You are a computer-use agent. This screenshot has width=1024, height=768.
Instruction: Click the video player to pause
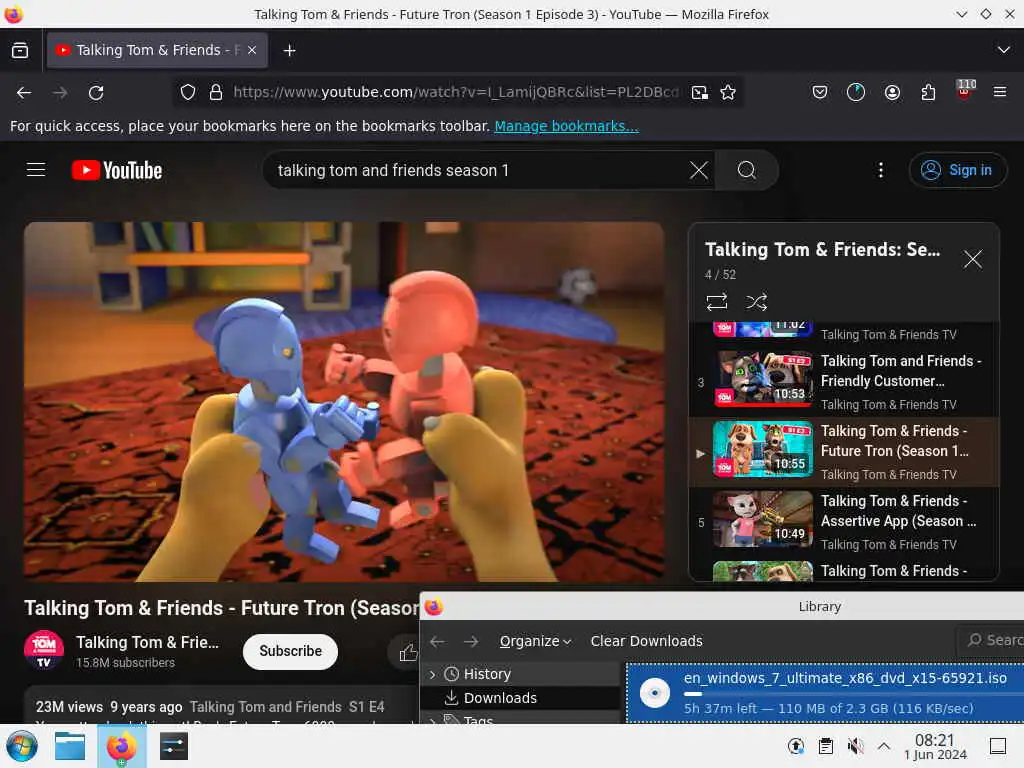344,402
